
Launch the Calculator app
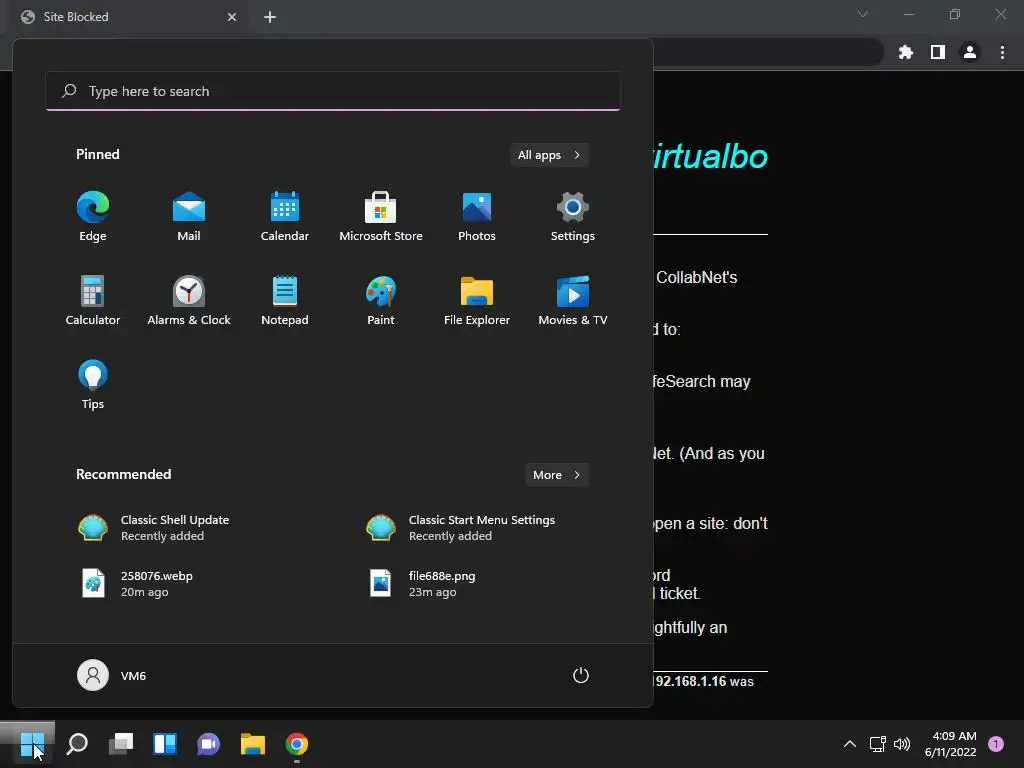93,300
